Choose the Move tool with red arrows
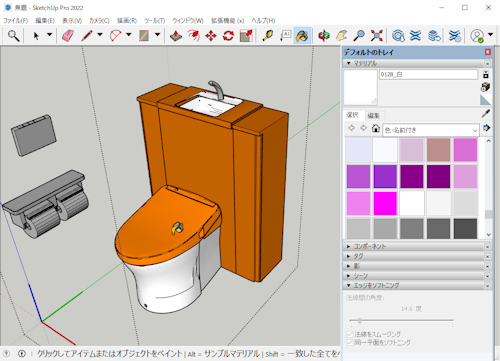500x361 pixels. tap(211, 36)
